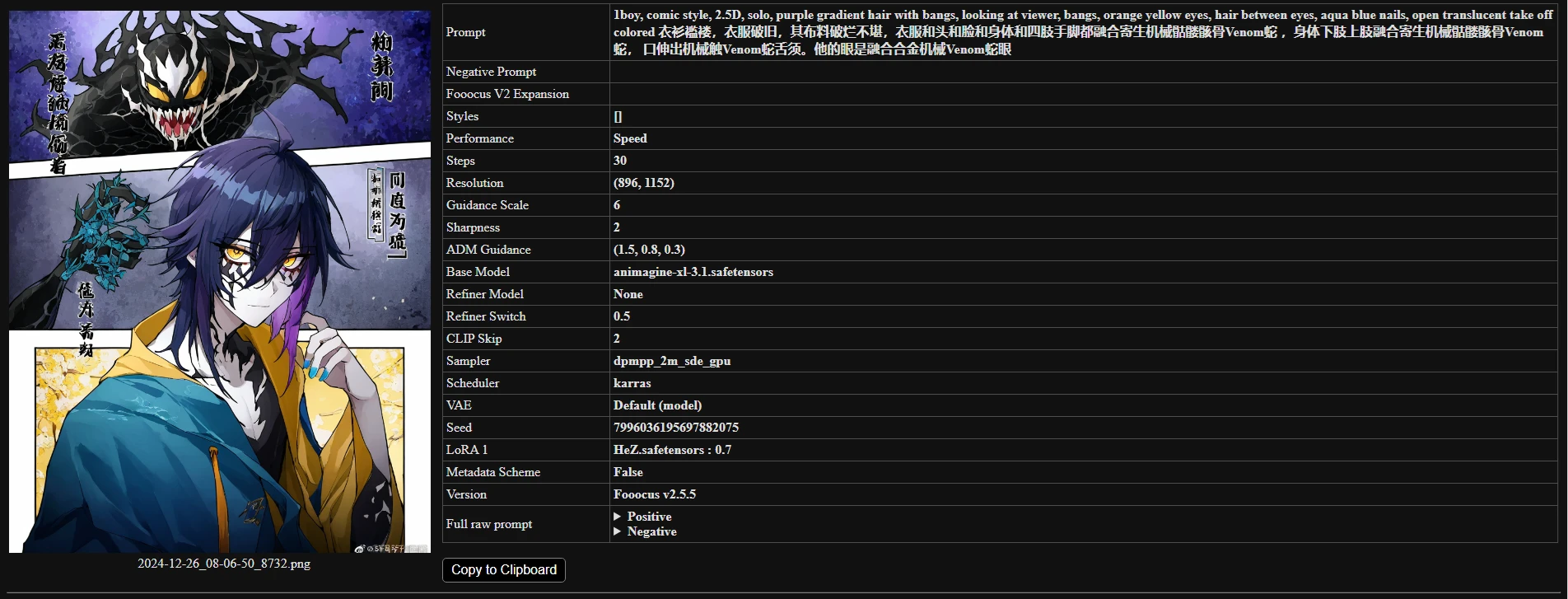This screenshot has width=1568, height=599.
Task: Click the Sharpness row label
Action: [474, 227]
